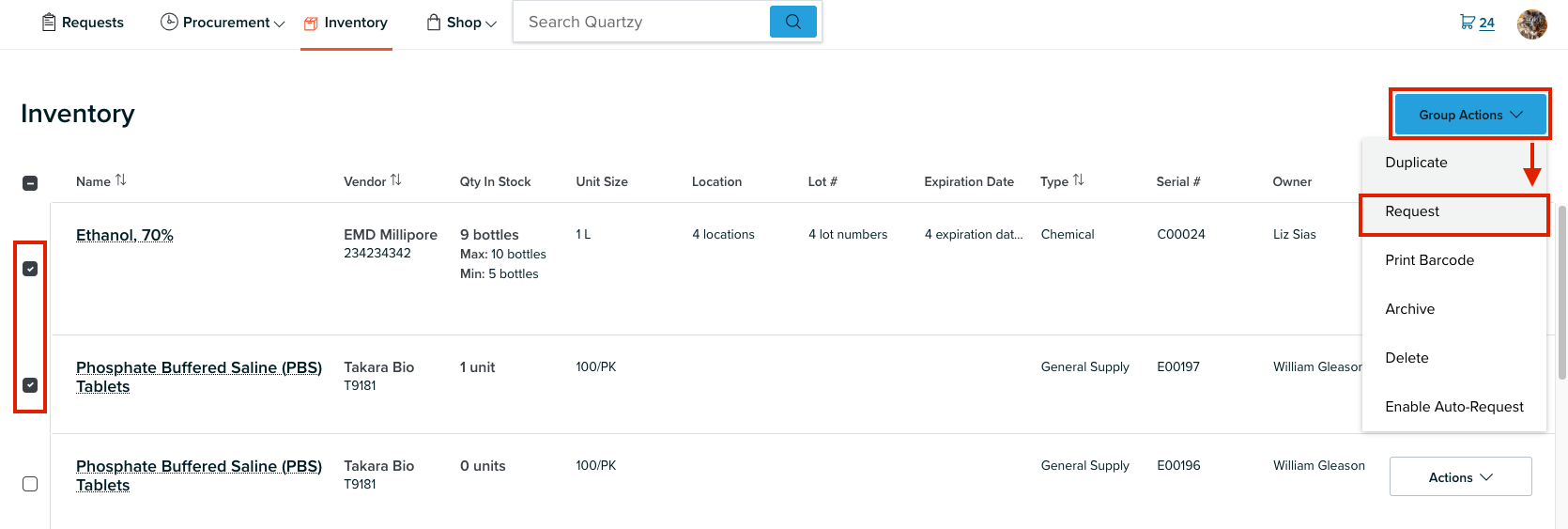The image size is (1568, 529).
Task: Uncheck the Ethanol, 70% row checkbox
Action: coord(30,269)
